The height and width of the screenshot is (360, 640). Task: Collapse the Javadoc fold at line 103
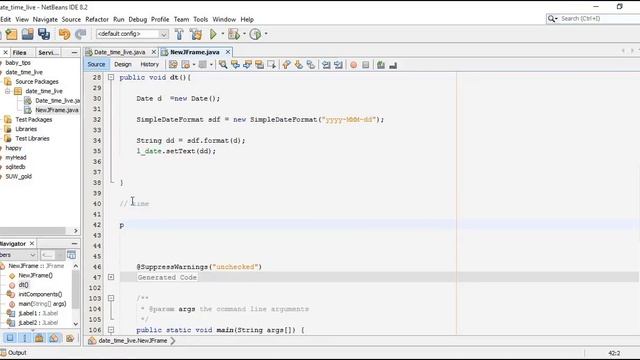pyautogui.click(x=111, y=298)
